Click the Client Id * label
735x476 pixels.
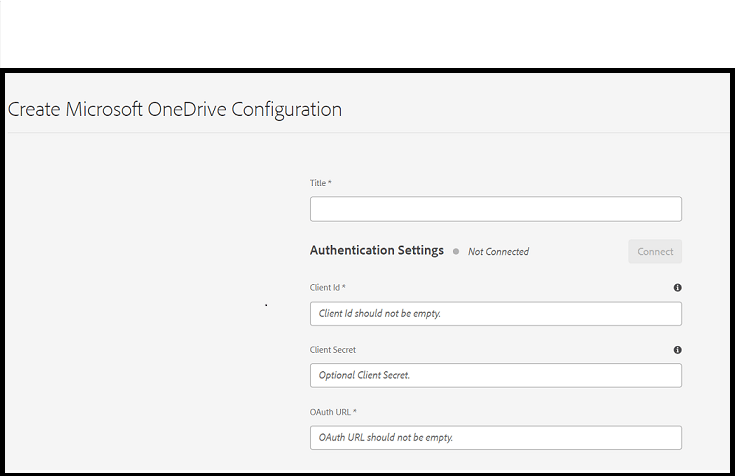(x=327, y=287)
